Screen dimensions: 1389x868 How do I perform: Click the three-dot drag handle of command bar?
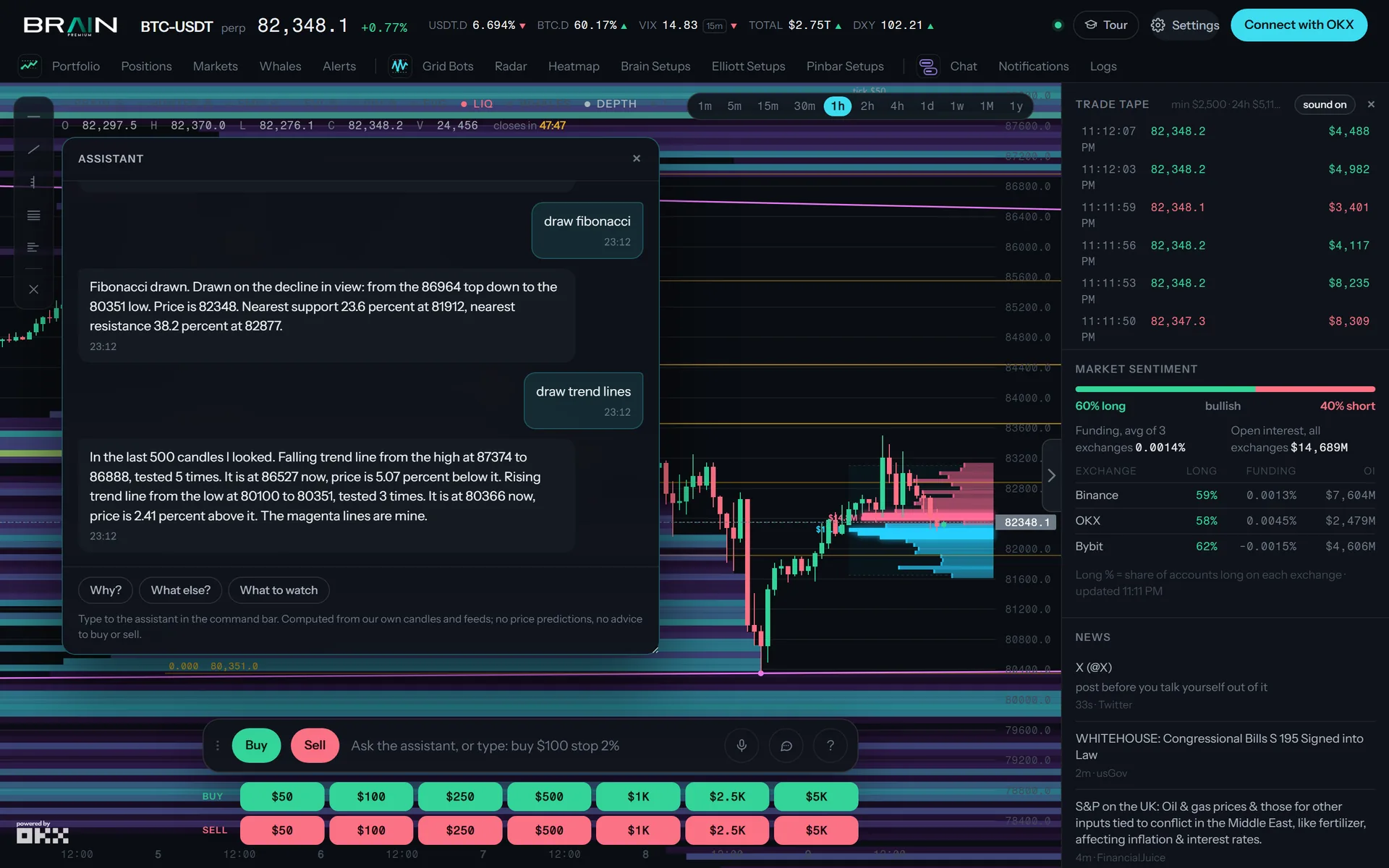click(217, 745)
